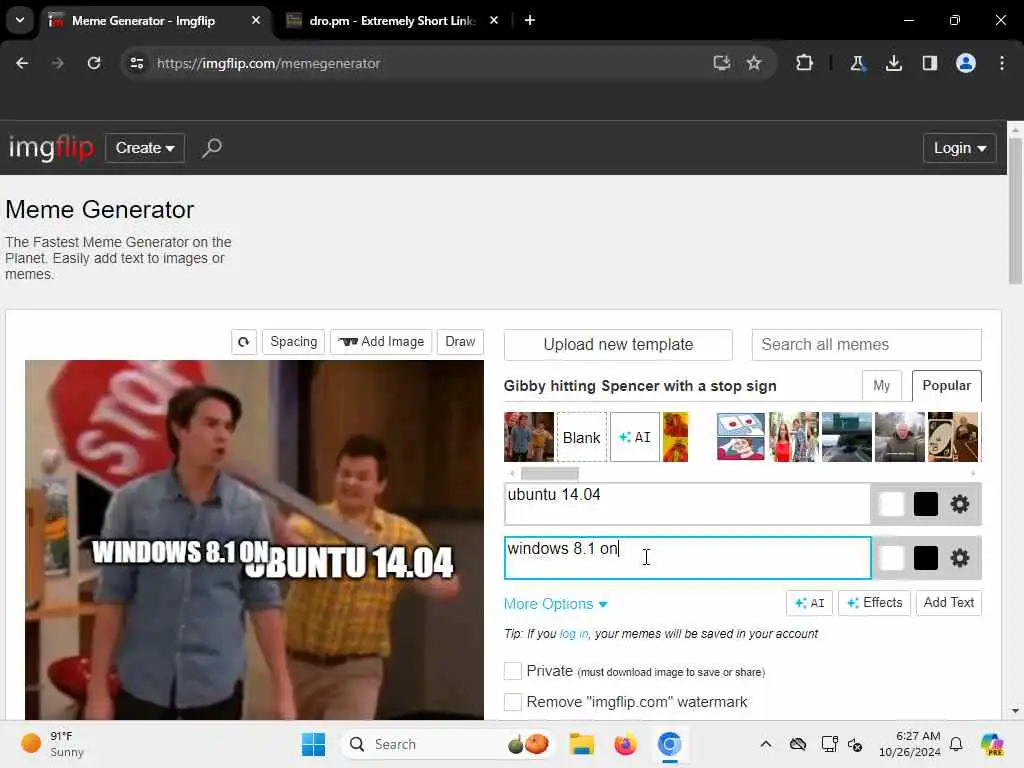Open settings gear for ubuntu 14.04 text

[x=959, y=504]
